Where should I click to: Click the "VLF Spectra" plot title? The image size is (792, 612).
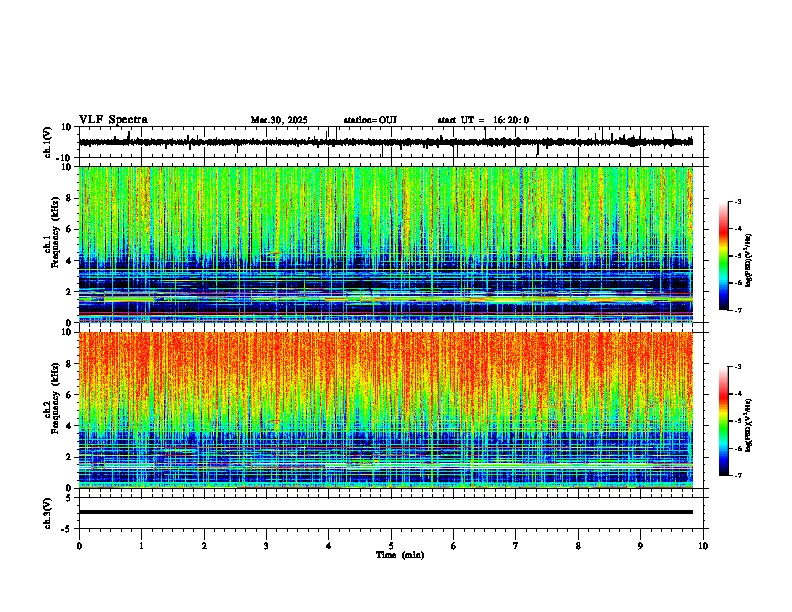(x=113, y=120)
